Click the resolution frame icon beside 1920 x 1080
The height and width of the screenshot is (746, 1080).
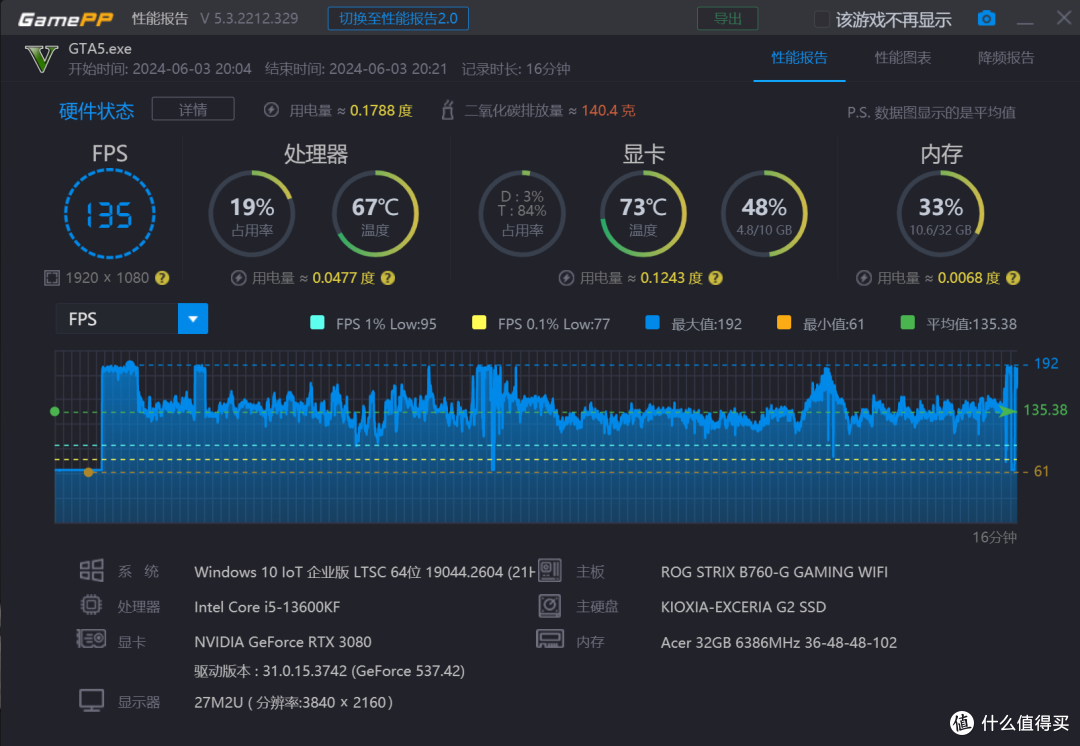click(52, 278)
